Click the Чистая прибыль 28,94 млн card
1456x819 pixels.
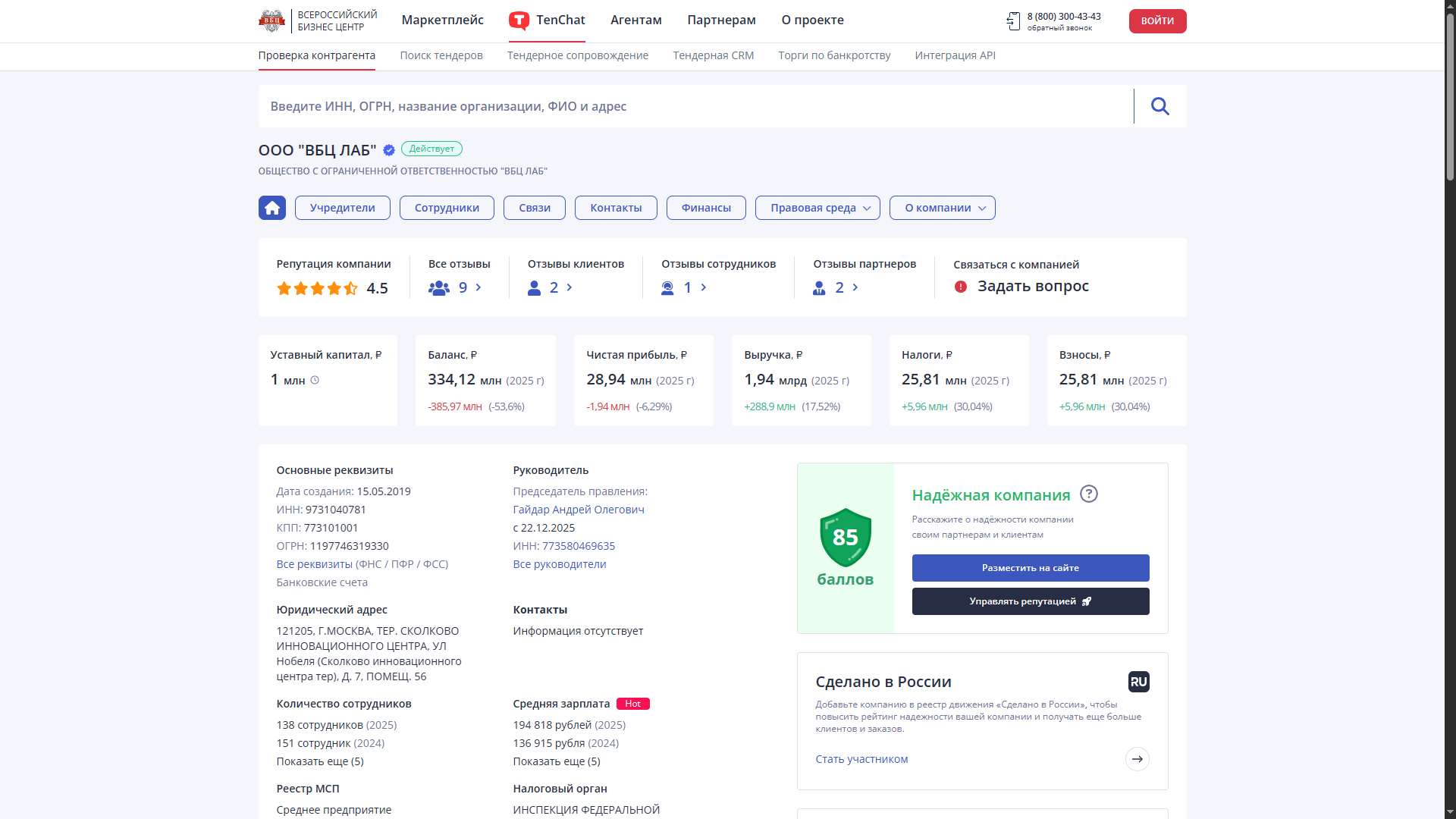(643, 381)
